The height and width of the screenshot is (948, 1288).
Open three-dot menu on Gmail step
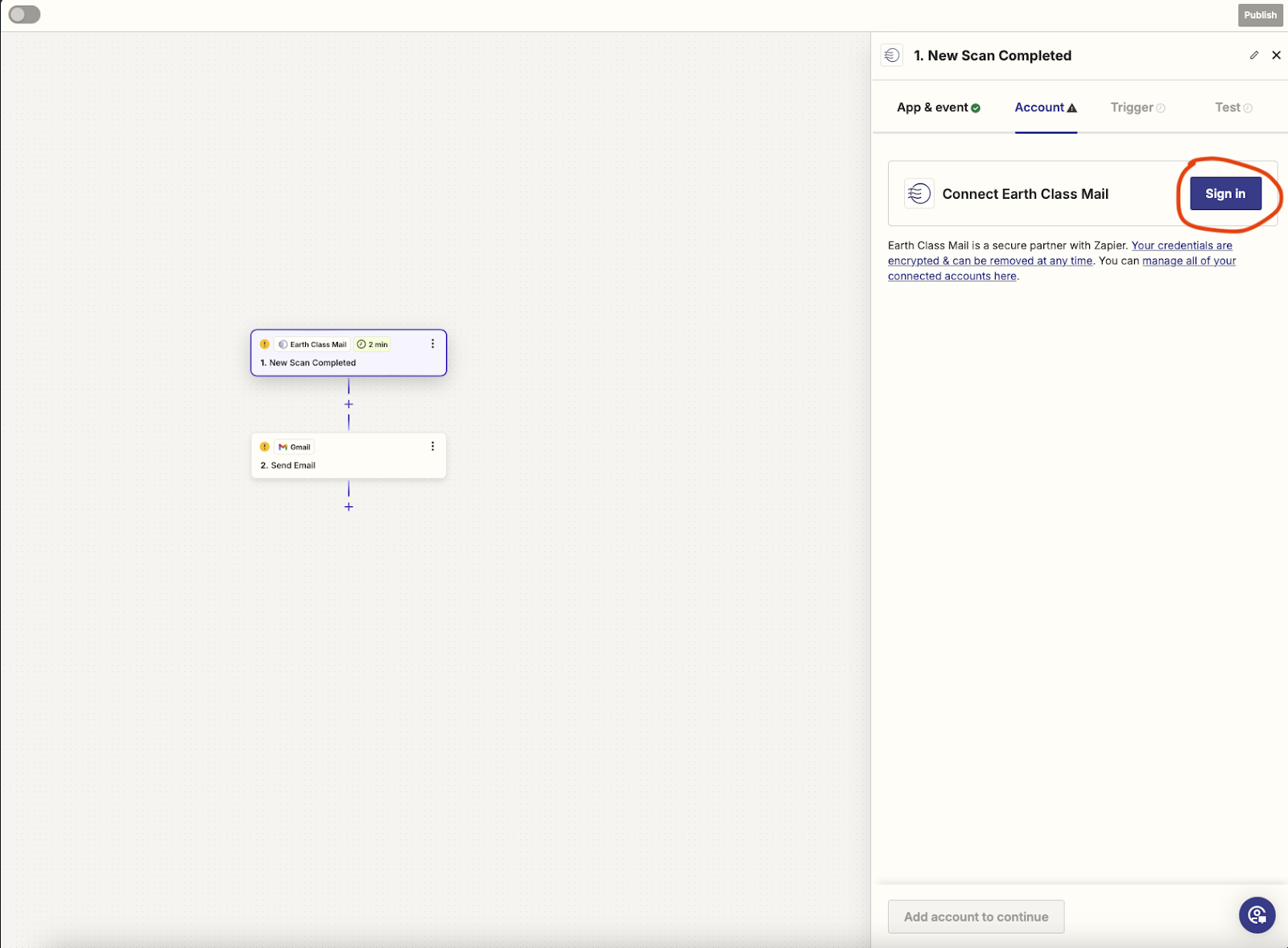[432, 447]
